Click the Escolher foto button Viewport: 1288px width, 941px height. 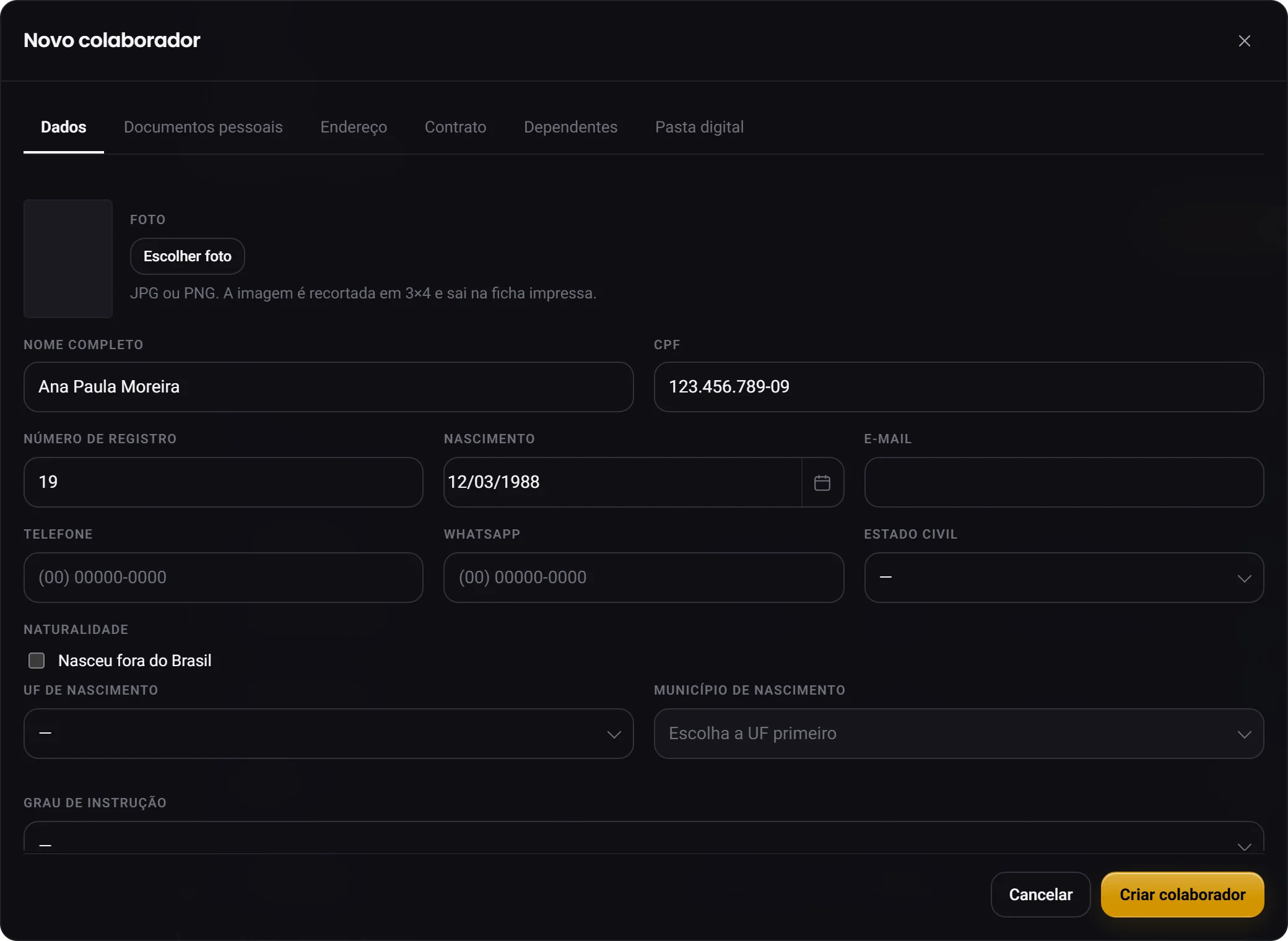[188, 256]
